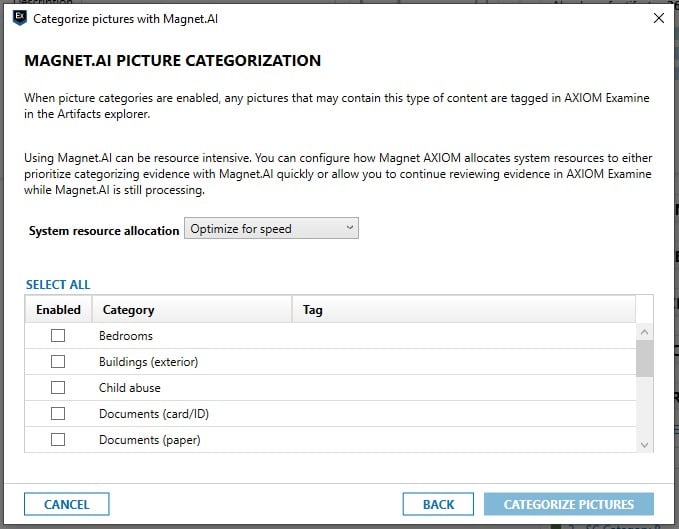Sort by the Enabled column header
The height and width of the screenshot is (529, 679).
point(58,310)
